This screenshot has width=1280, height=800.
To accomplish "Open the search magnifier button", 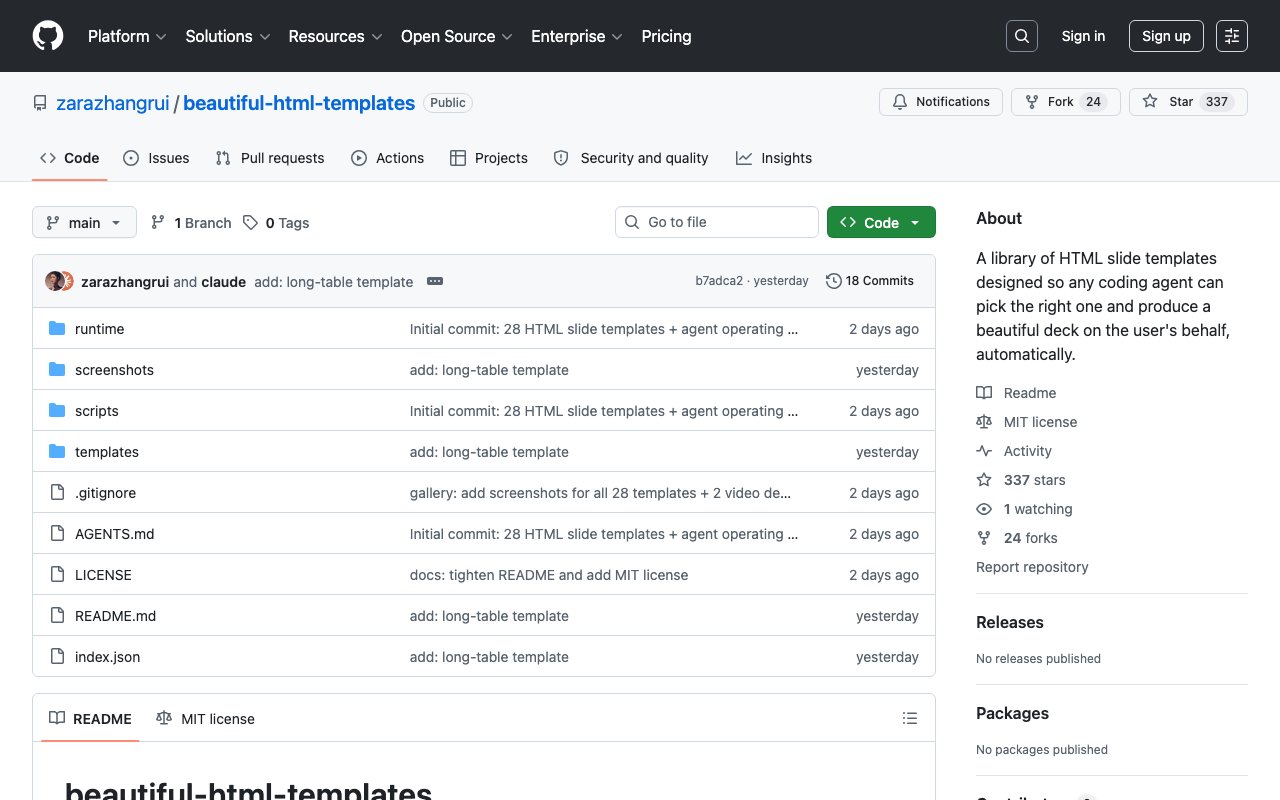I will pos(1022,36).
